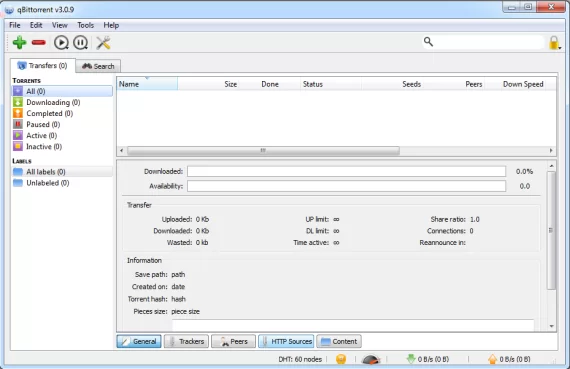Click the torrent list scroll right arrow
The image size is (570, 369).
coord(551,151)
